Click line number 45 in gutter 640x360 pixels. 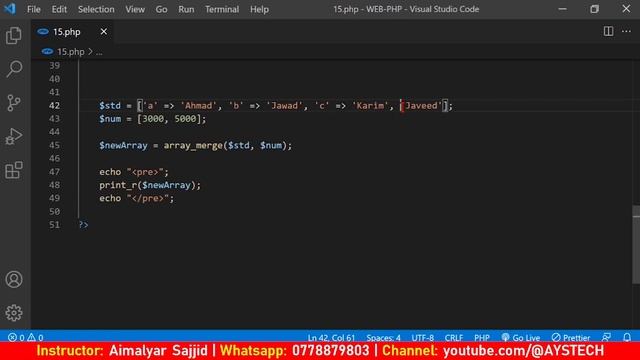click(54, 145)
